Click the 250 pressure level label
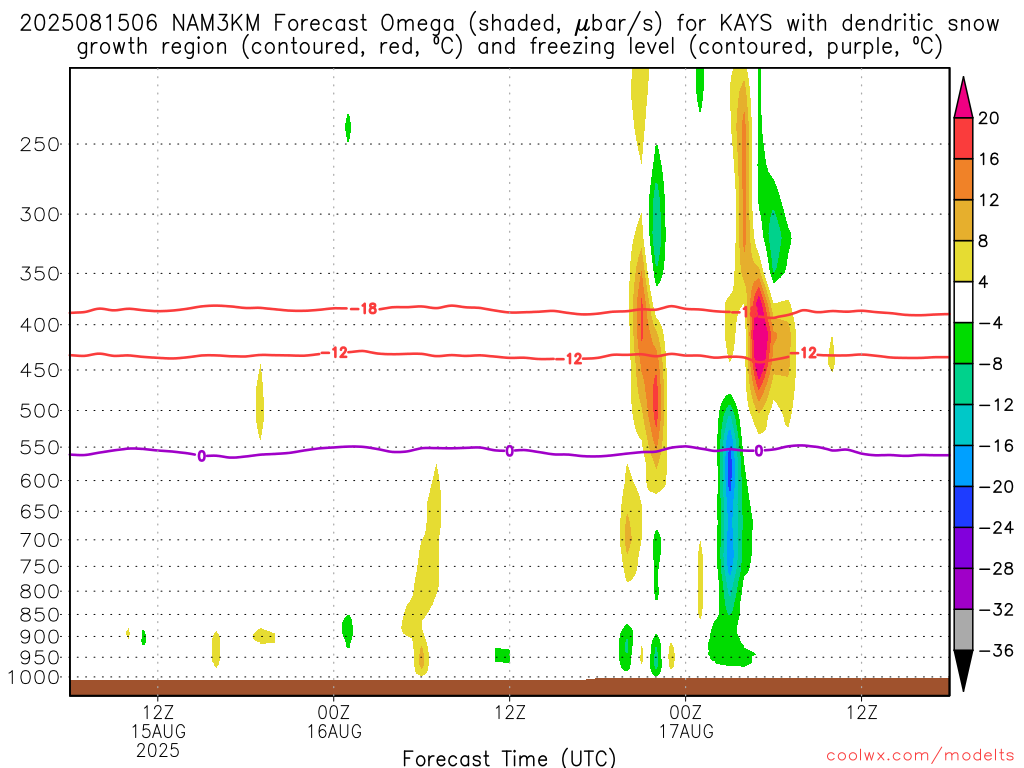The image size is (1024, 768). tap(40, 144)
